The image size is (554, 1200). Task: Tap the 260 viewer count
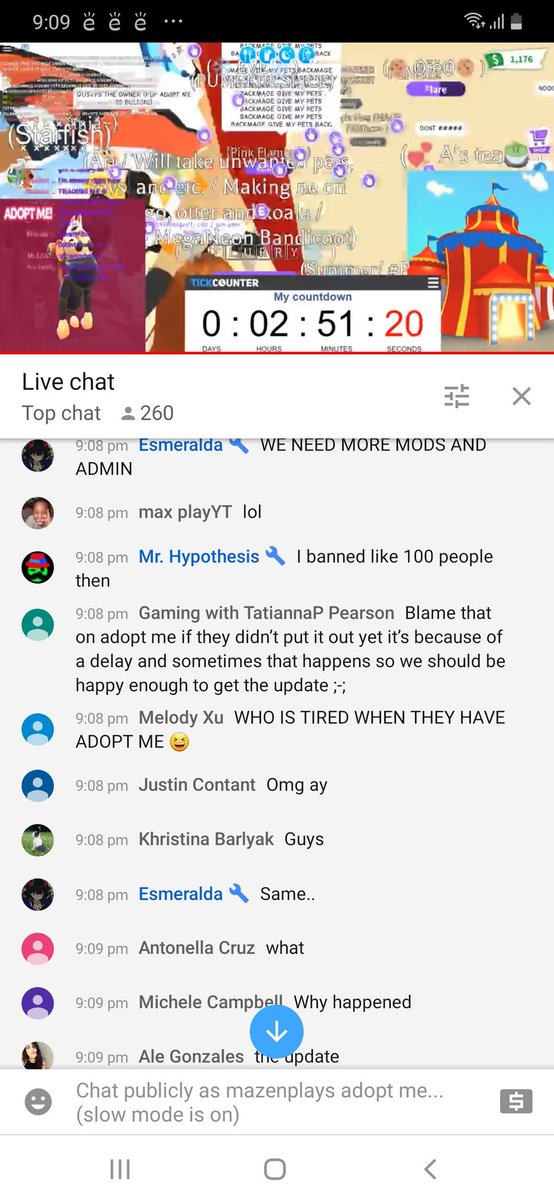click(147, 413)
